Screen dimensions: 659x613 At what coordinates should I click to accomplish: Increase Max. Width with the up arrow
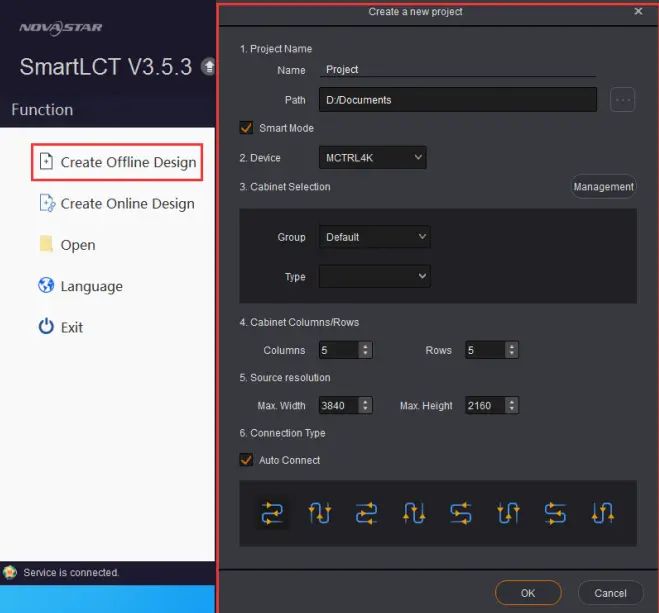click(365, 402)
